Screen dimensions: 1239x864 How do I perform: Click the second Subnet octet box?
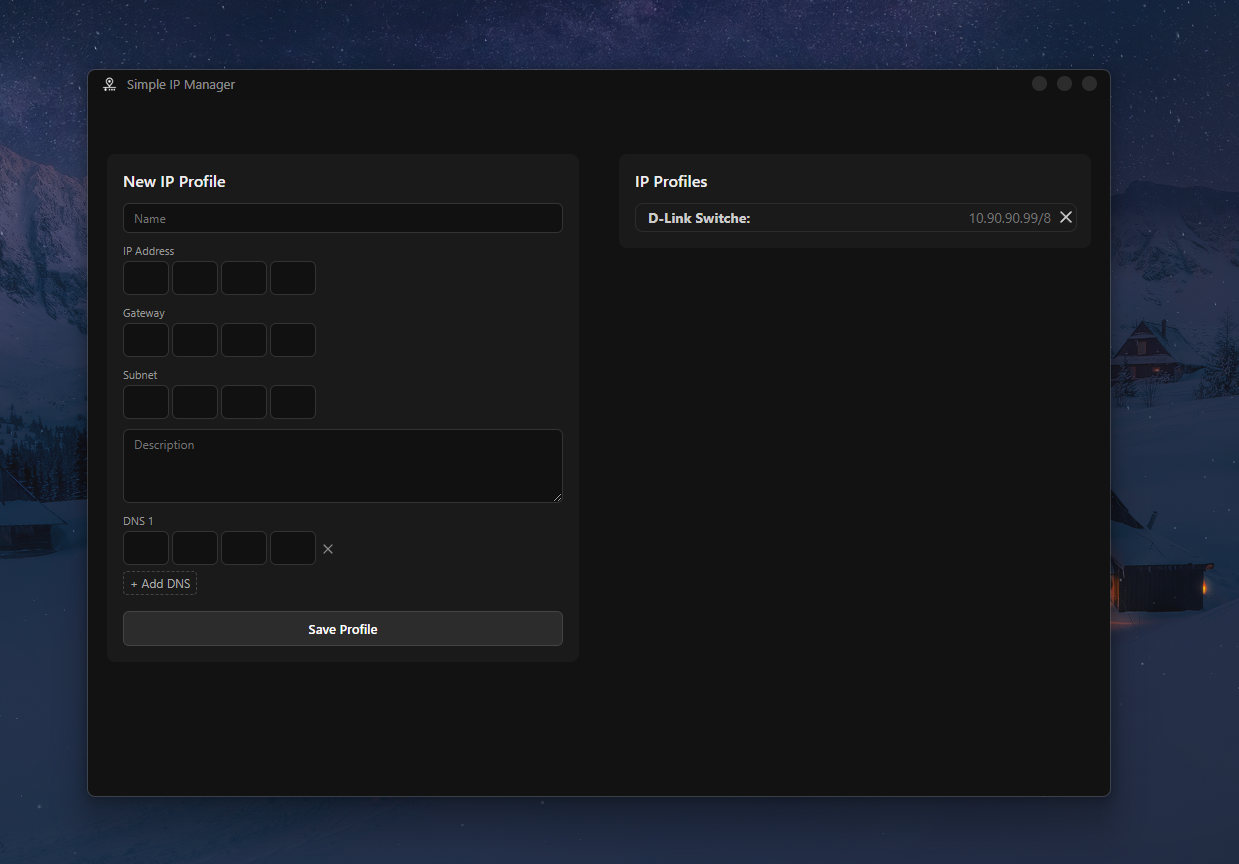[195, 402]
